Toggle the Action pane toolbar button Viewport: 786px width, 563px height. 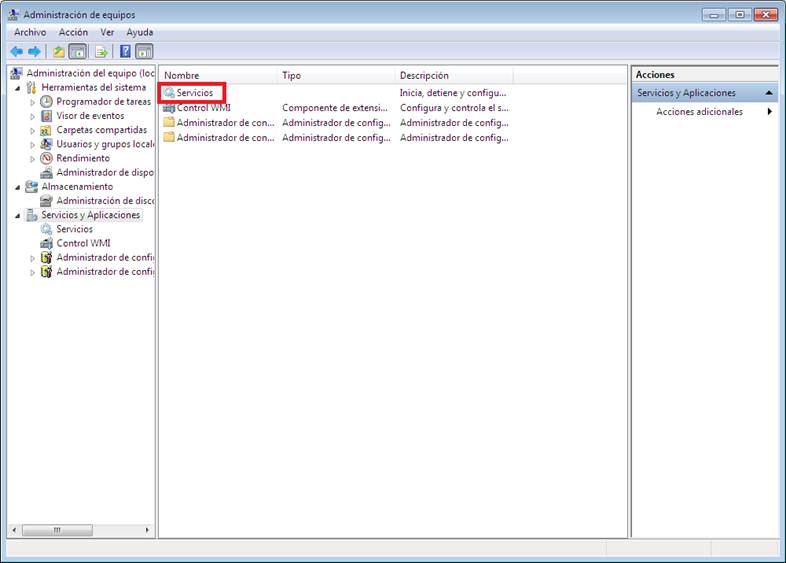click(x=144, y=51)
